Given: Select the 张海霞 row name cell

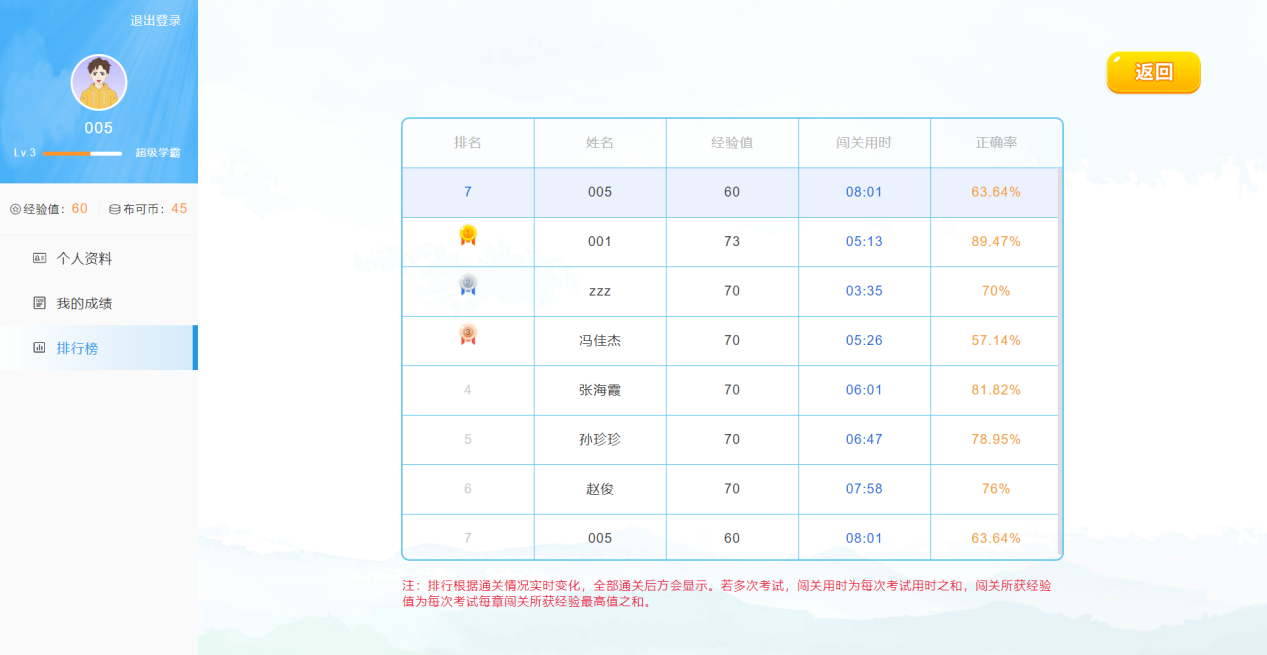Looking at the screenshot, I should 600,390.
